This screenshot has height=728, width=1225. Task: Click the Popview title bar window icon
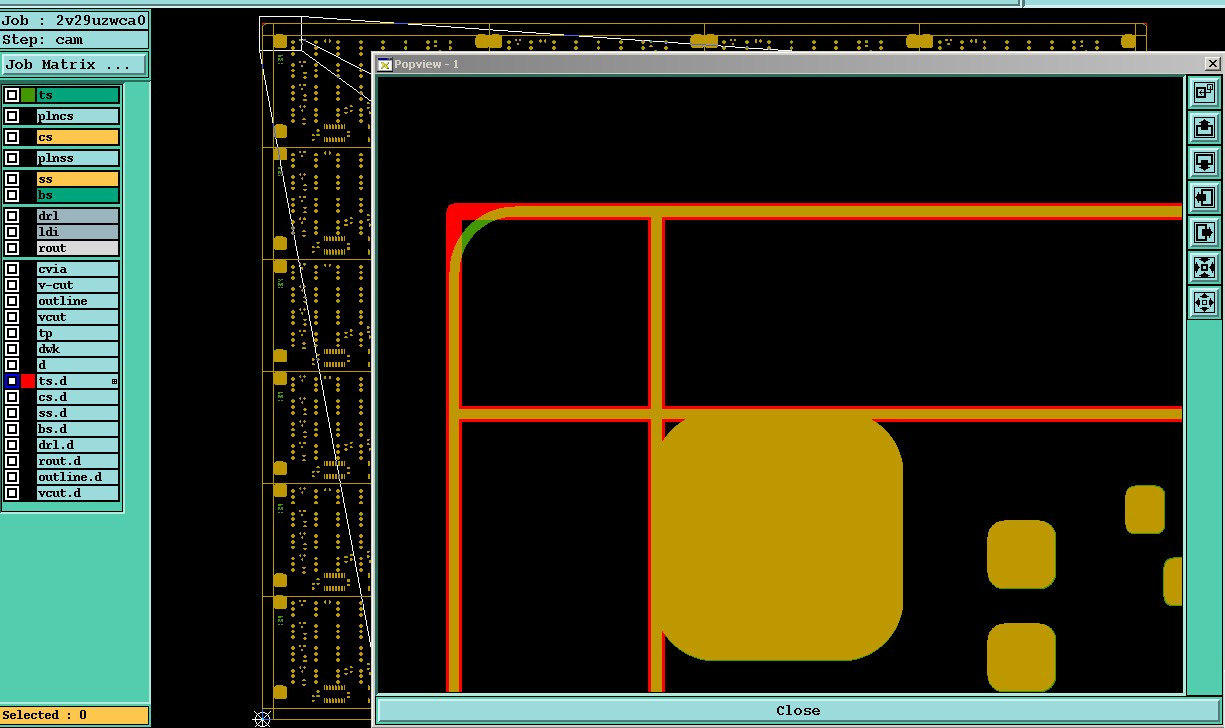click(x=384, y=64)
